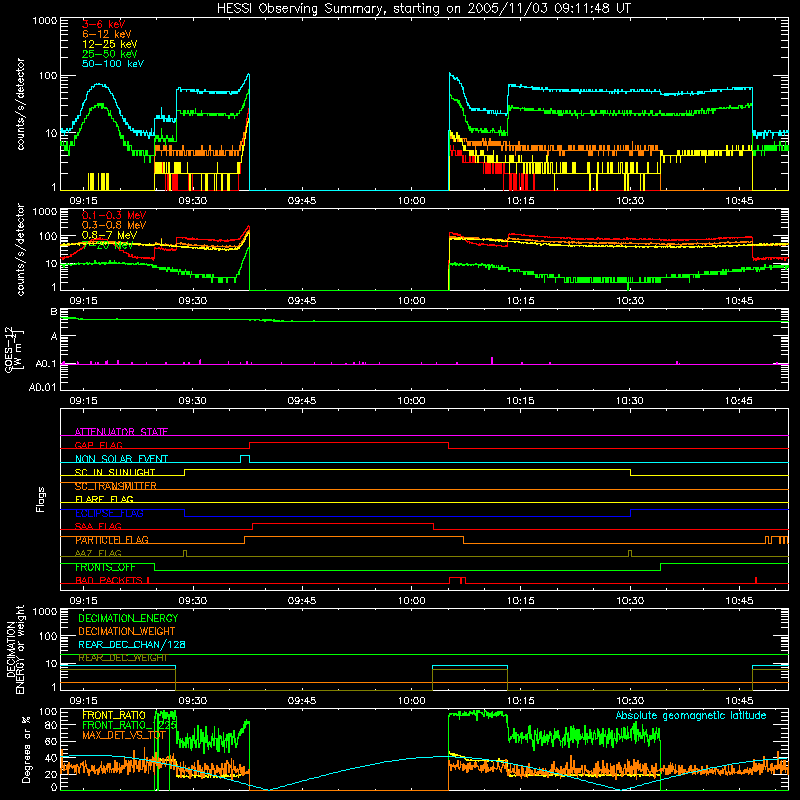Select the SC_TRANSMITTER flag label
The height and width of the screenshot is (800, 800).
[115, 486]
